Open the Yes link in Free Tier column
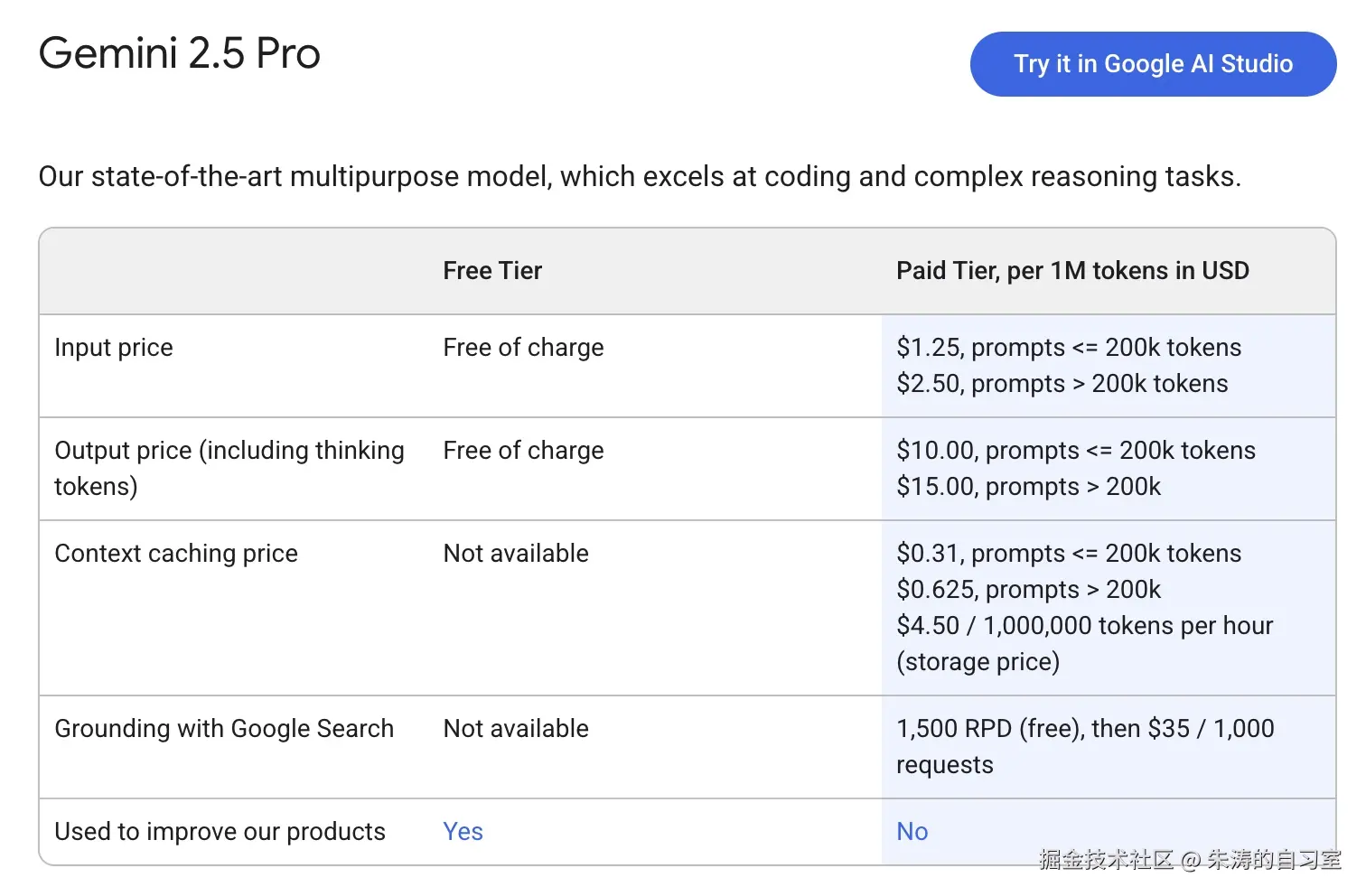The height and width of the screenshot is (896, 1366). click(463, 832)
